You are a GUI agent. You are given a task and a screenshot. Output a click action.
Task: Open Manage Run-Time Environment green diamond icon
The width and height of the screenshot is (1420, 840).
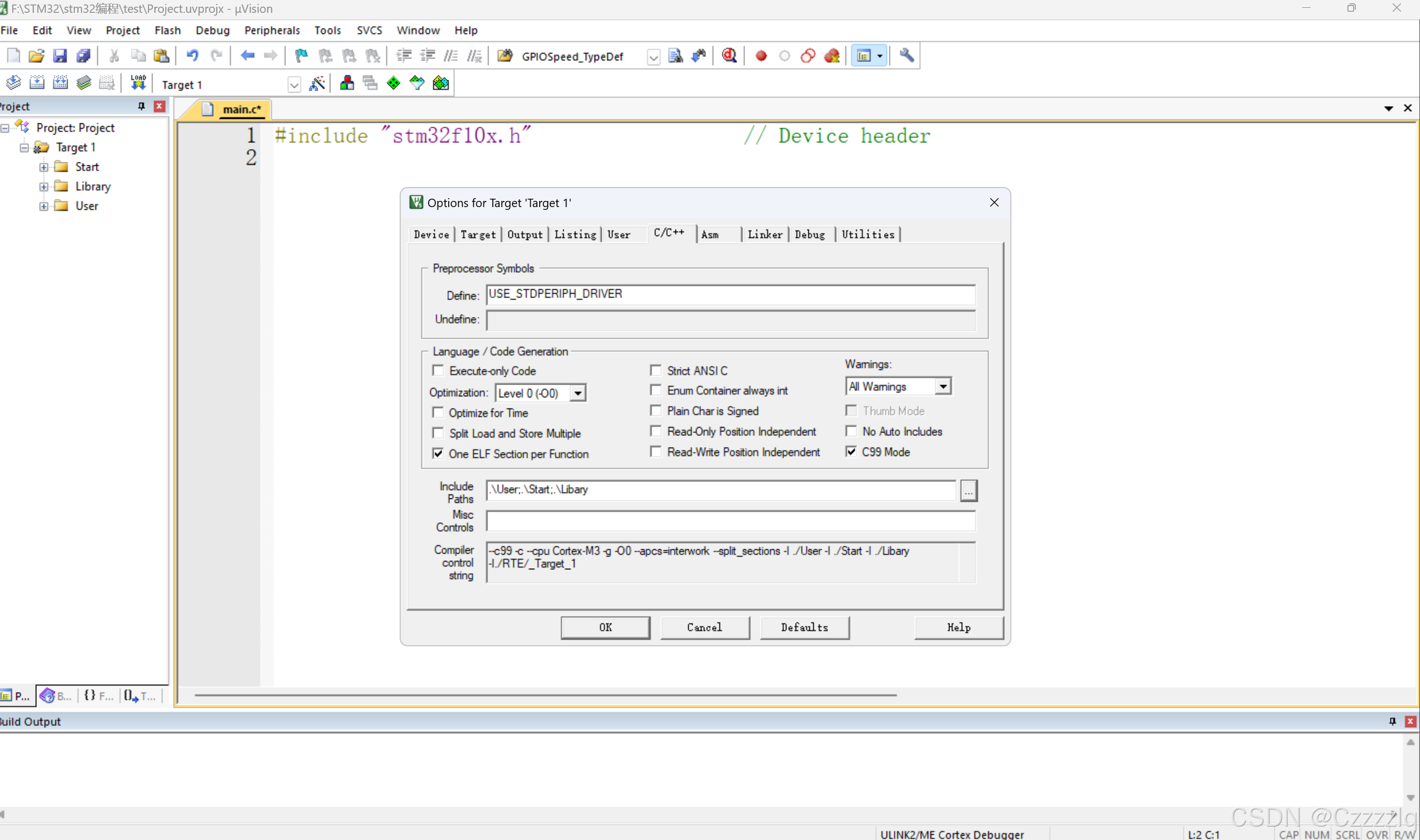pos(394,84)
